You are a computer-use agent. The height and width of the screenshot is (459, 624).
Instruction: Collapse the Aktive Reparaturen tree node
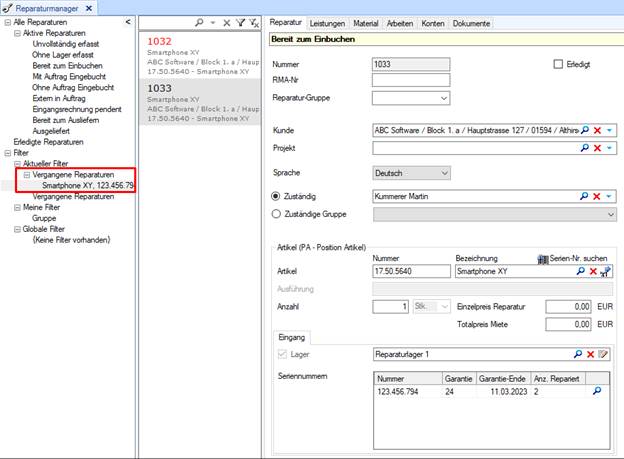tap(17, 33)
